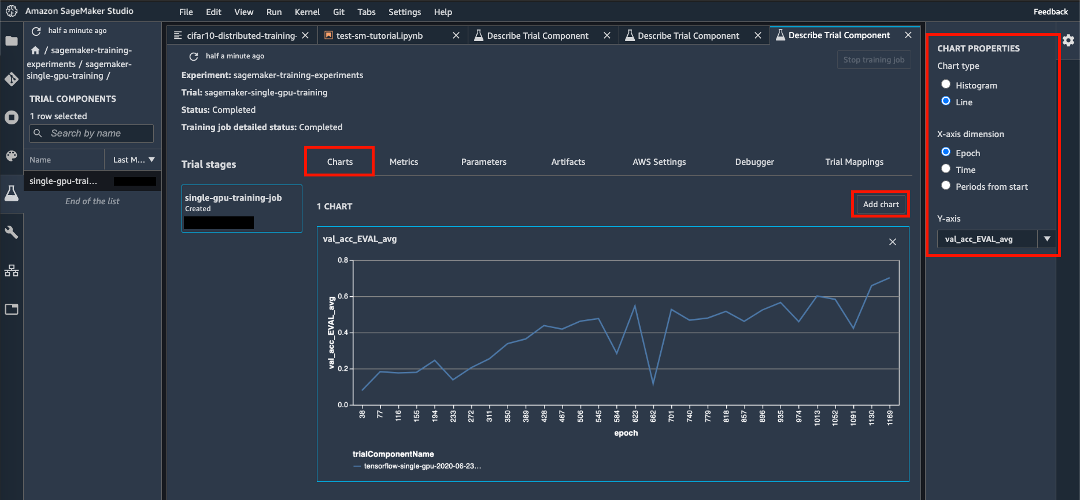Open the Run menu
Image resolution: width=1080 pixels, height=500 pixels.
273,12
